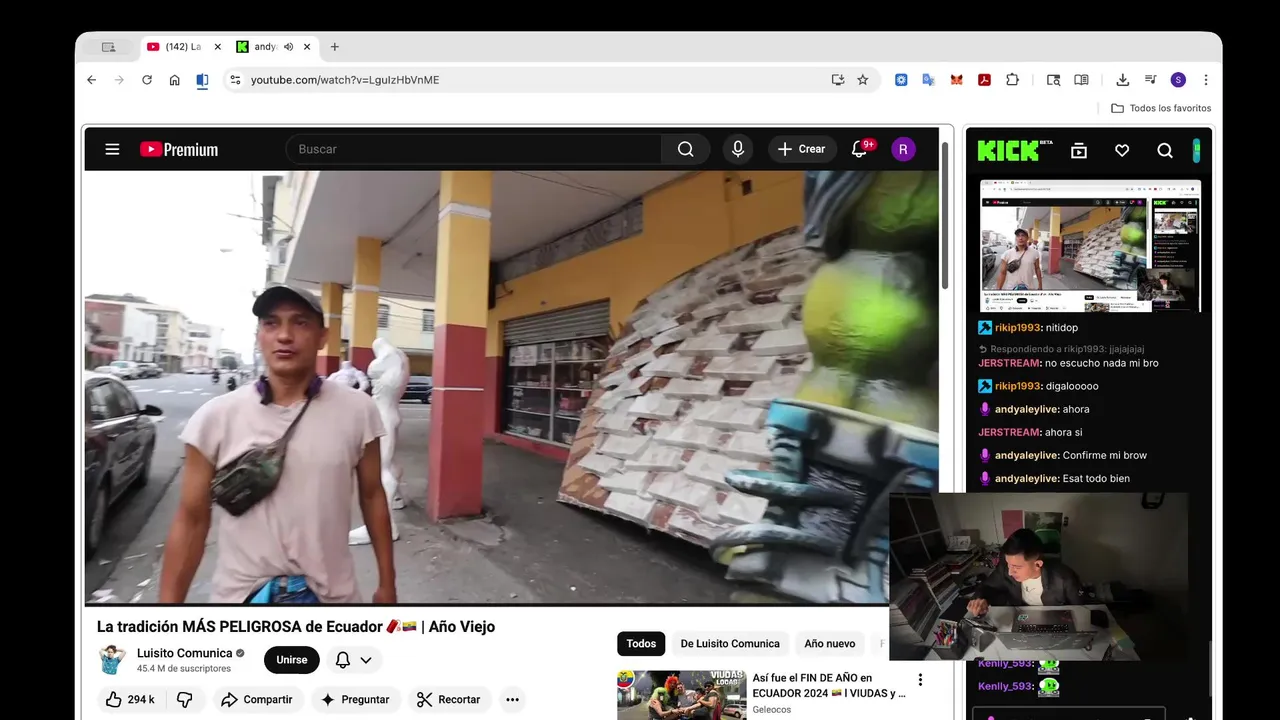Close the YouTube (142) tab
Screen dimensions: 1280x720
pyautogui.click(x=218, y=47)
